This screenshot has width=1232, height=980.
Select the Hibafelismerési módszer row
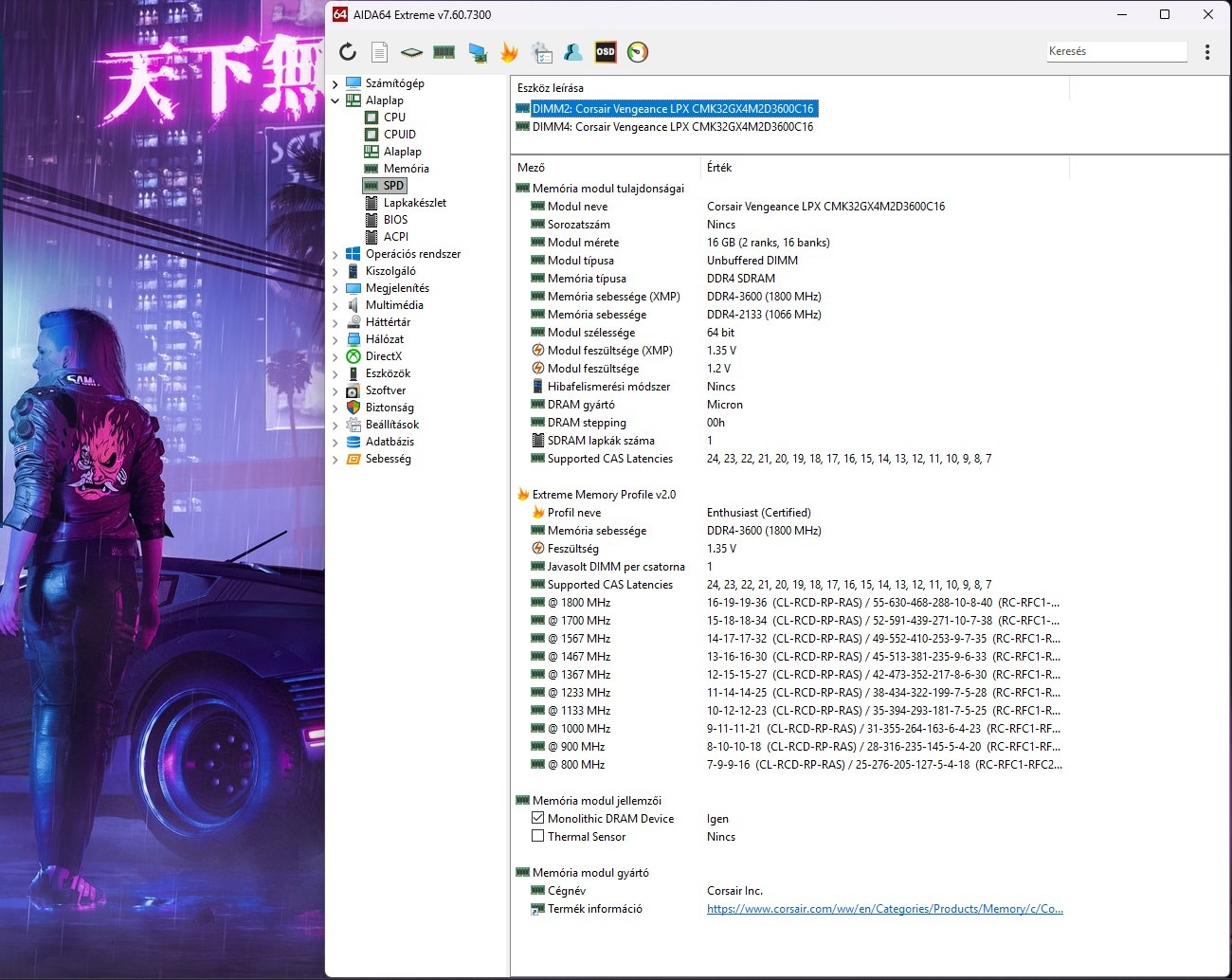point(789,387)
